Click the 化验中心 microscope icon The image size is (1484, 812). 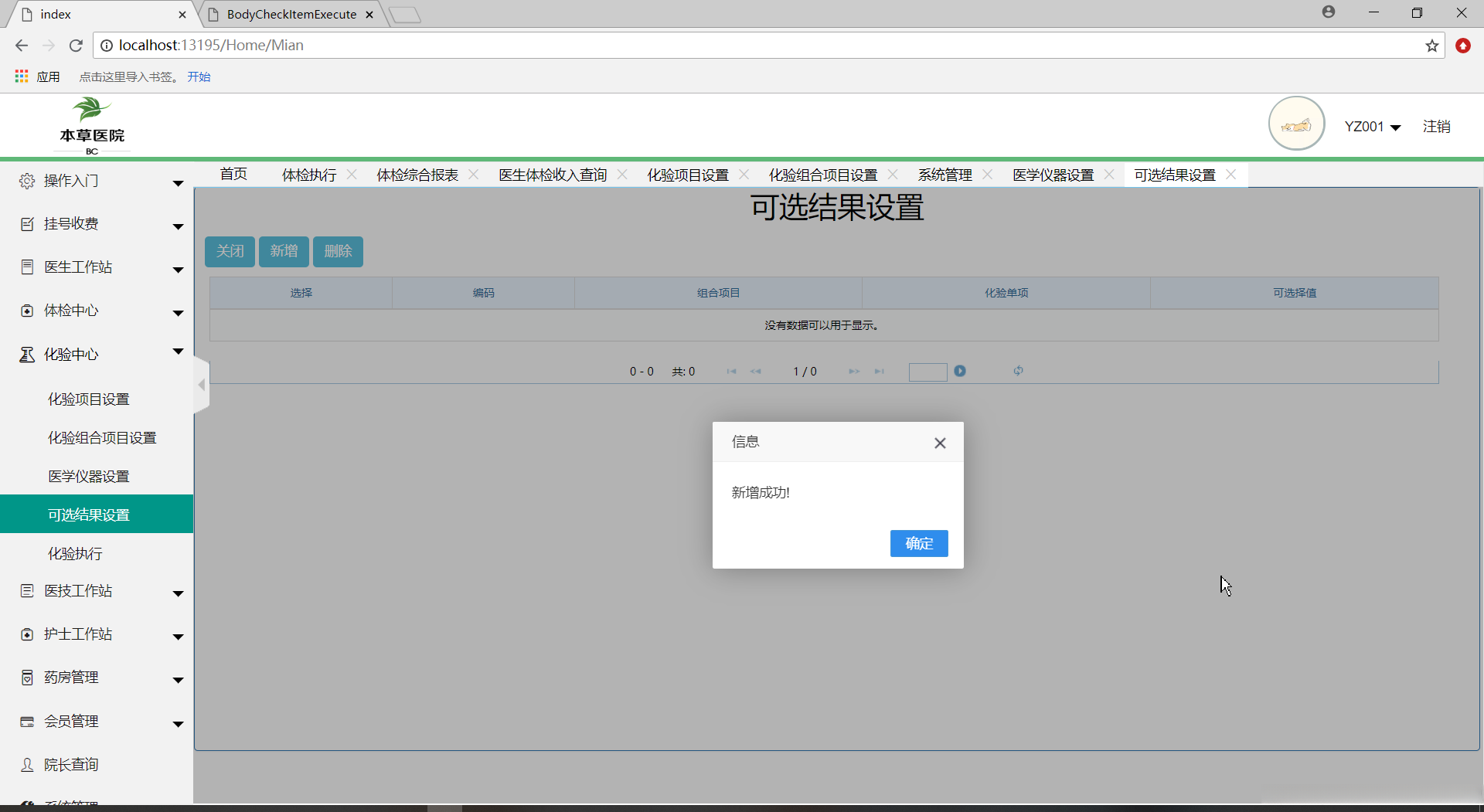pos(27,355)
